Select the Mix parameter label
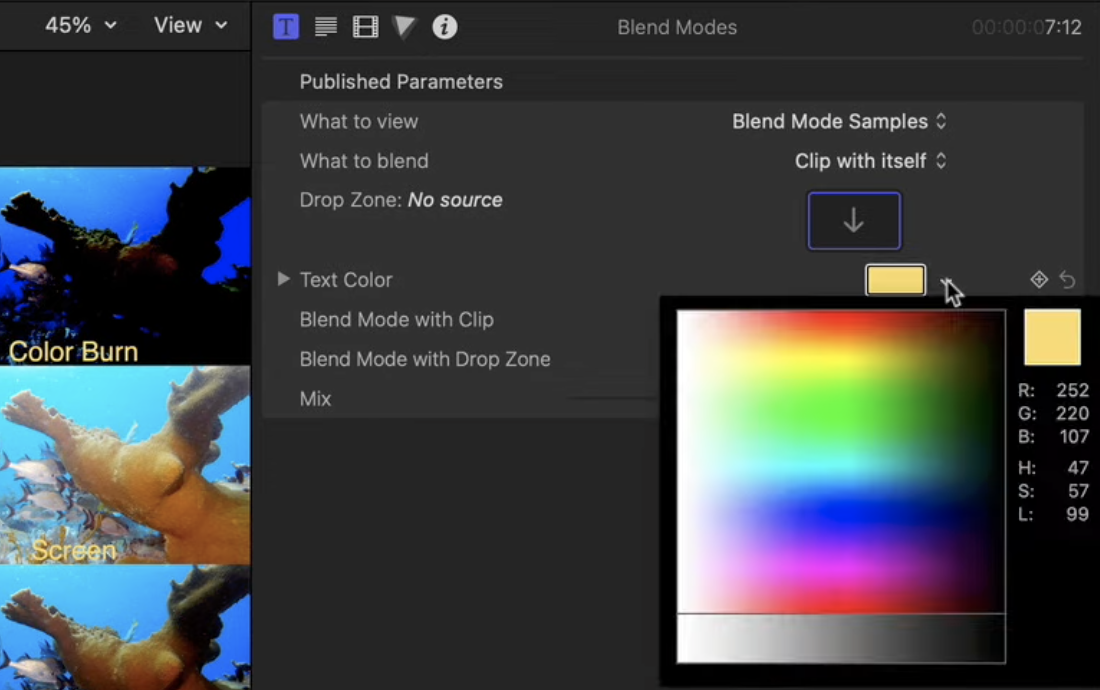 pyautogui.click(x=315, y=399)
